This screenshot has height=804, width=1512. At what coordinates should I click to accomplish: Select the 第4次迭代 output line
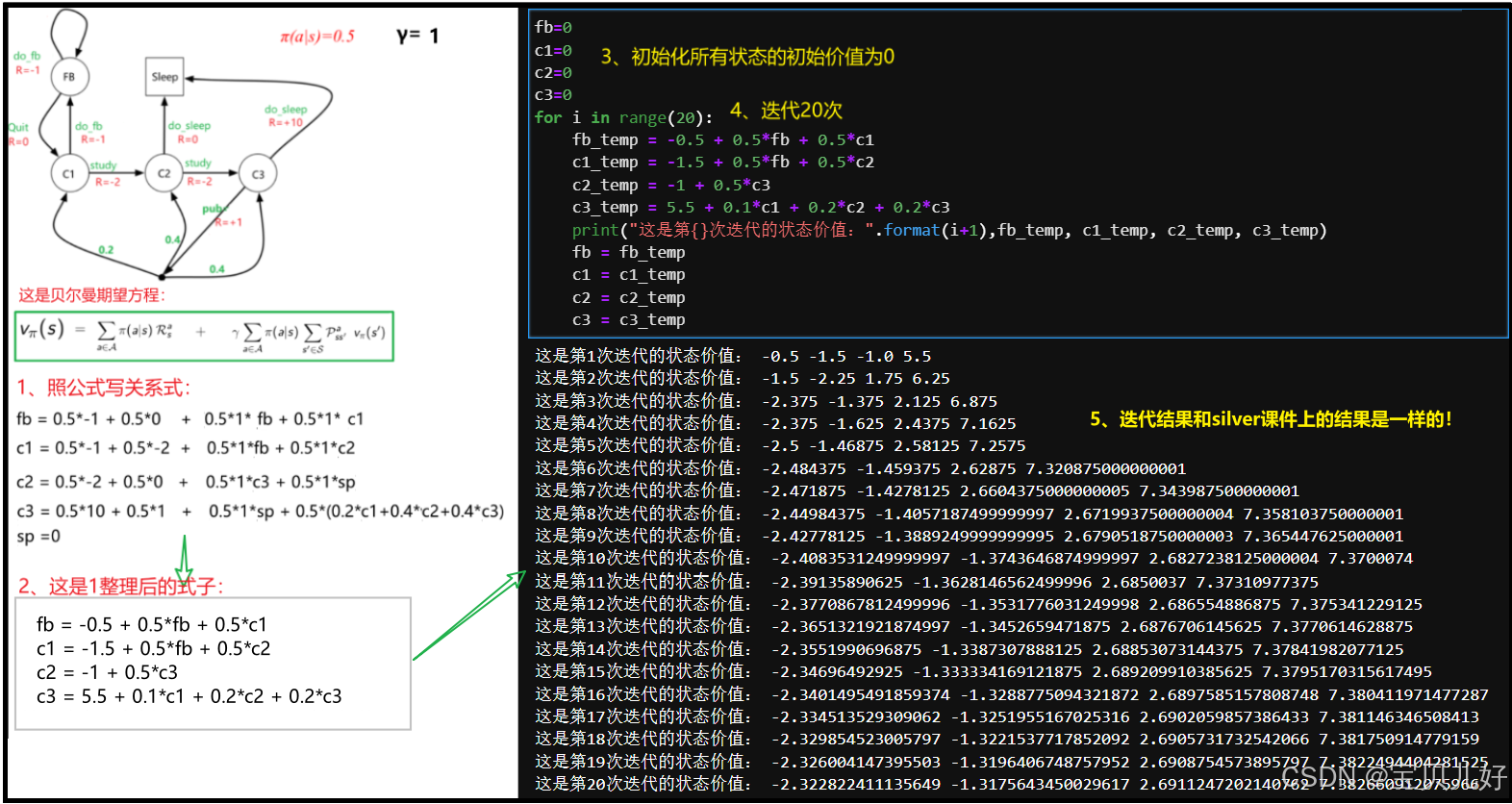pos(775,423)
